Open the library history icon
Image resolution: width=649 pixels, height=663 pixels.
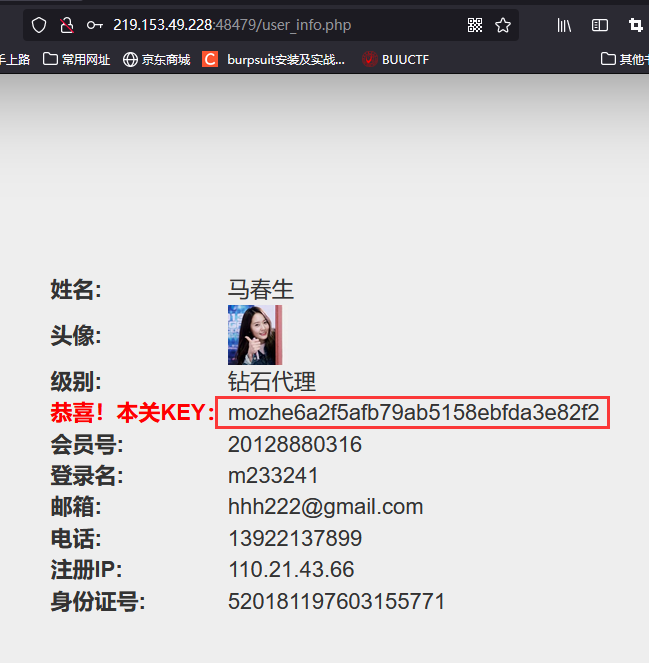click(564, 25)
